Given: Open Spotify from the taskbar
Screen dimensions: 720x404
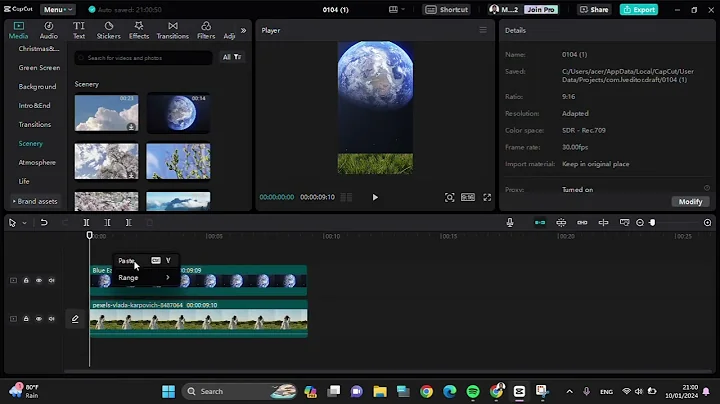Looking at the screenshot, I should [472, 391].
